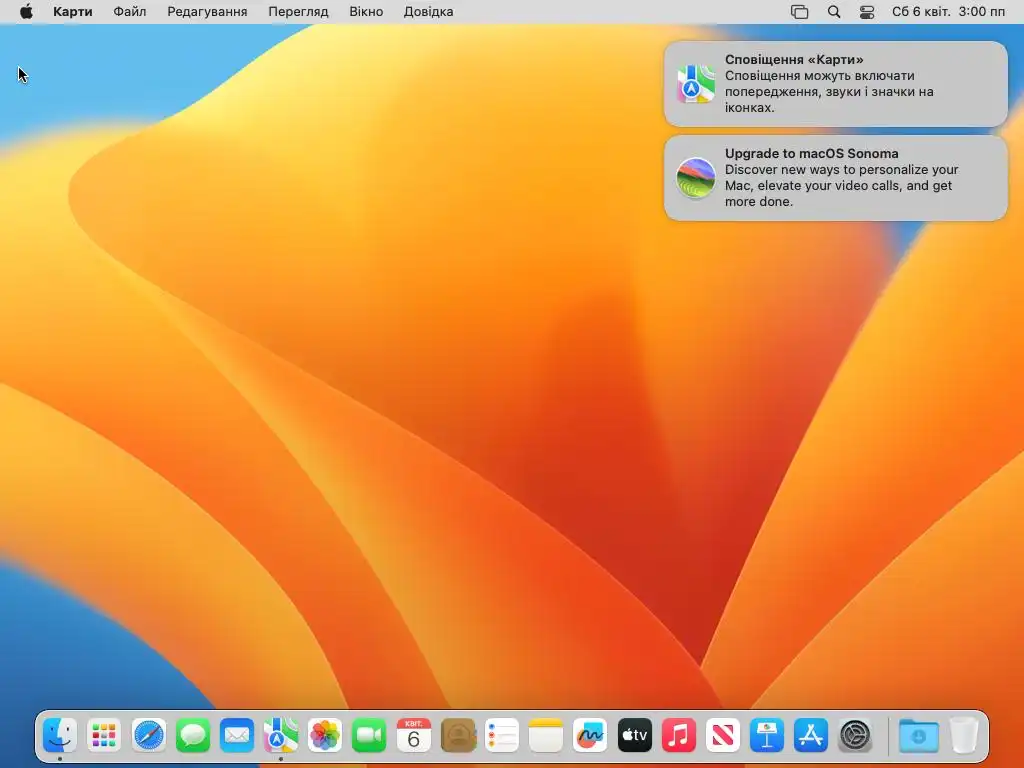Open Keynote from the Dock
This screenshot has height=768, width=1024.
point(767,735)
